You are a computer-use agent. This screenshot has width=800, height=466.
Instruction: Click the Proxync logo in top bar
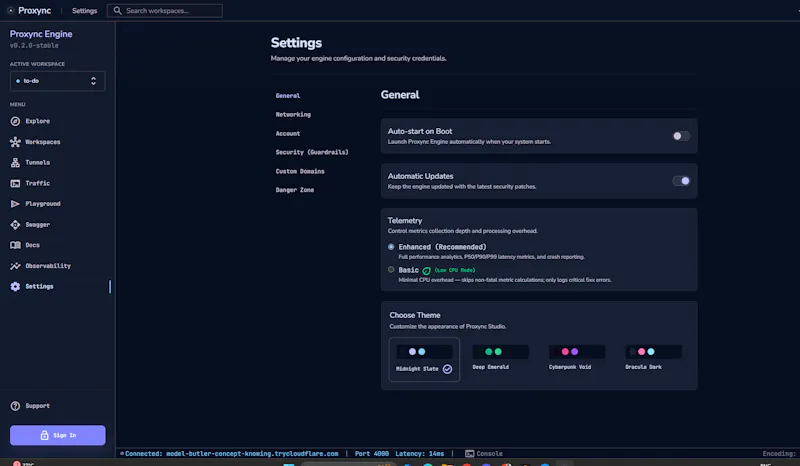pos(10,10)
